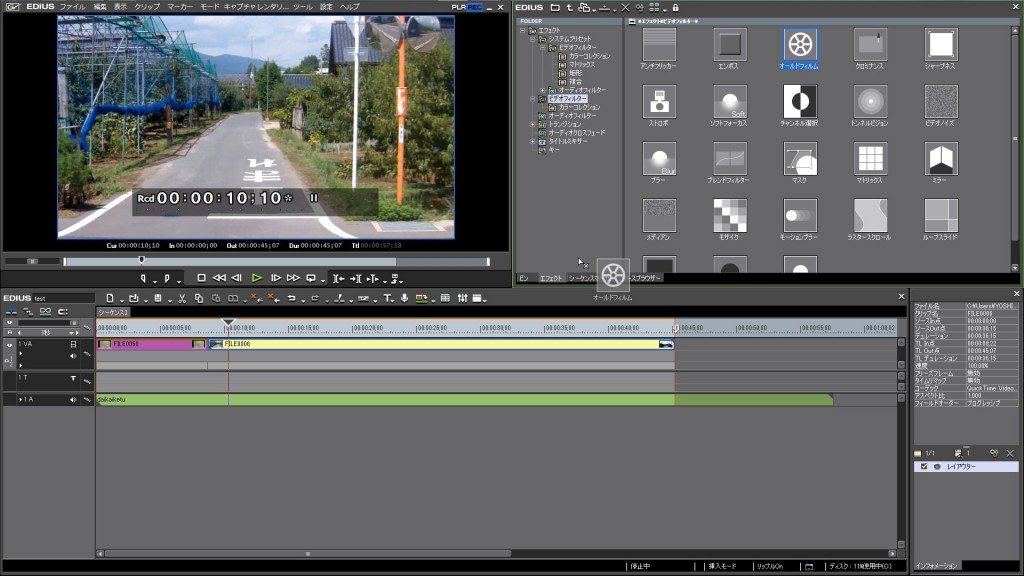Click the rewind button in player controls

pyautogui.click(x=219, y=278)
